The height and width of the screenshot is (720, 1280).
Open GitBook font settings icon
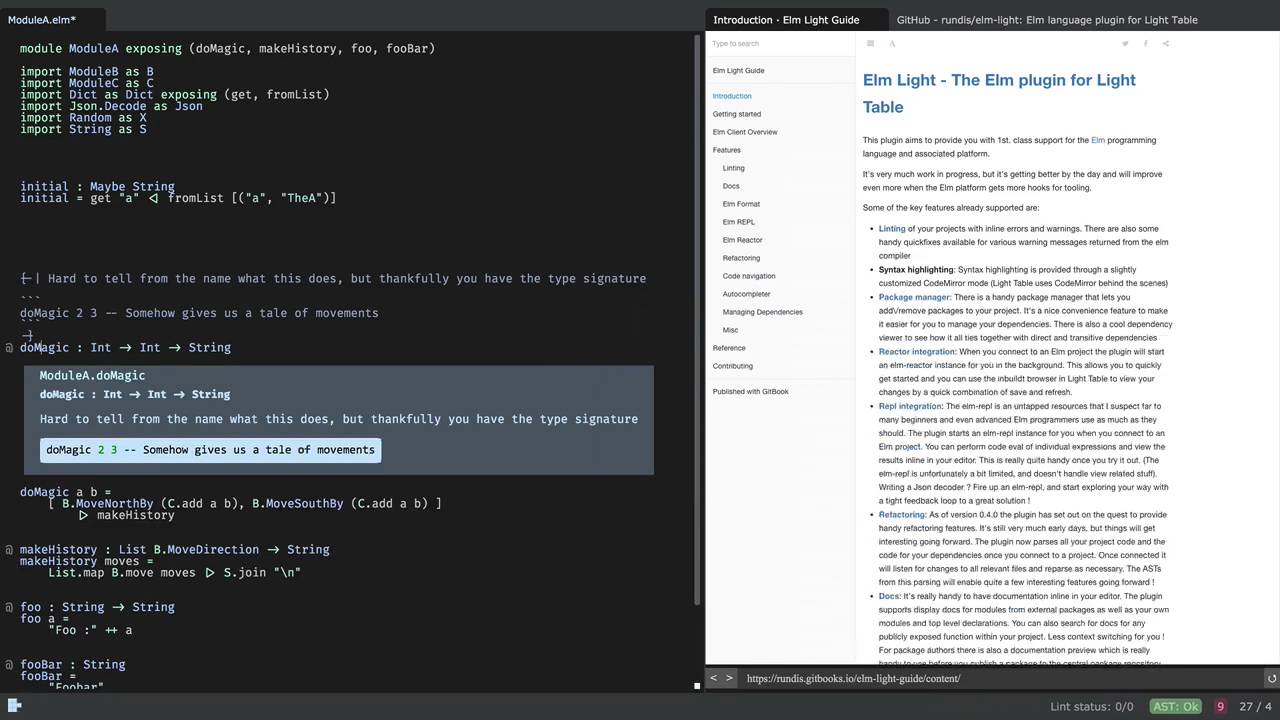click(x=892, y=43)
